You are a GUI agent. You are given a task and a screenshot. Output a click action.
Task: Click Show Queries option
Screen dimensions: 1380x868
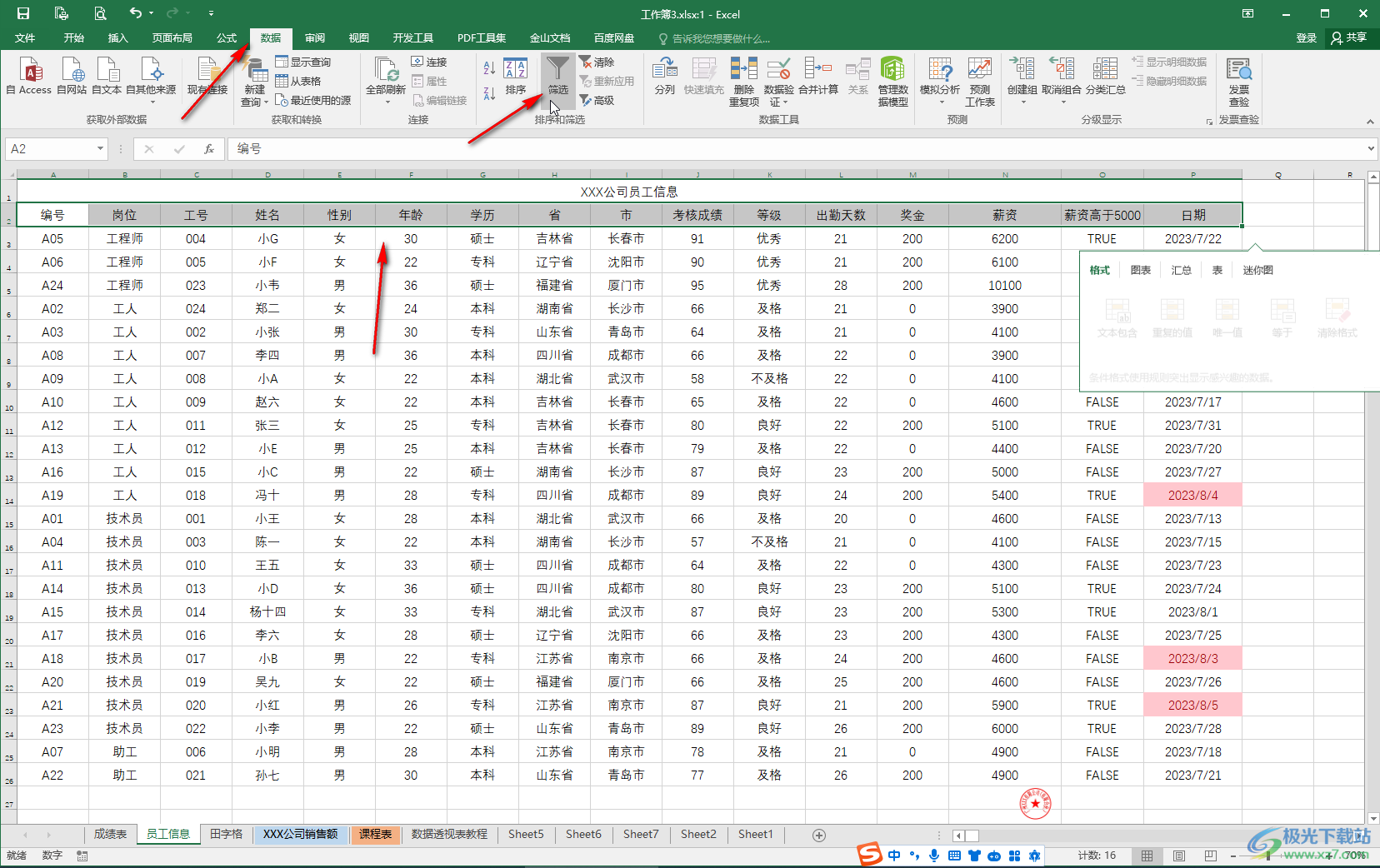pyautogui.click(x=303, y=62)
